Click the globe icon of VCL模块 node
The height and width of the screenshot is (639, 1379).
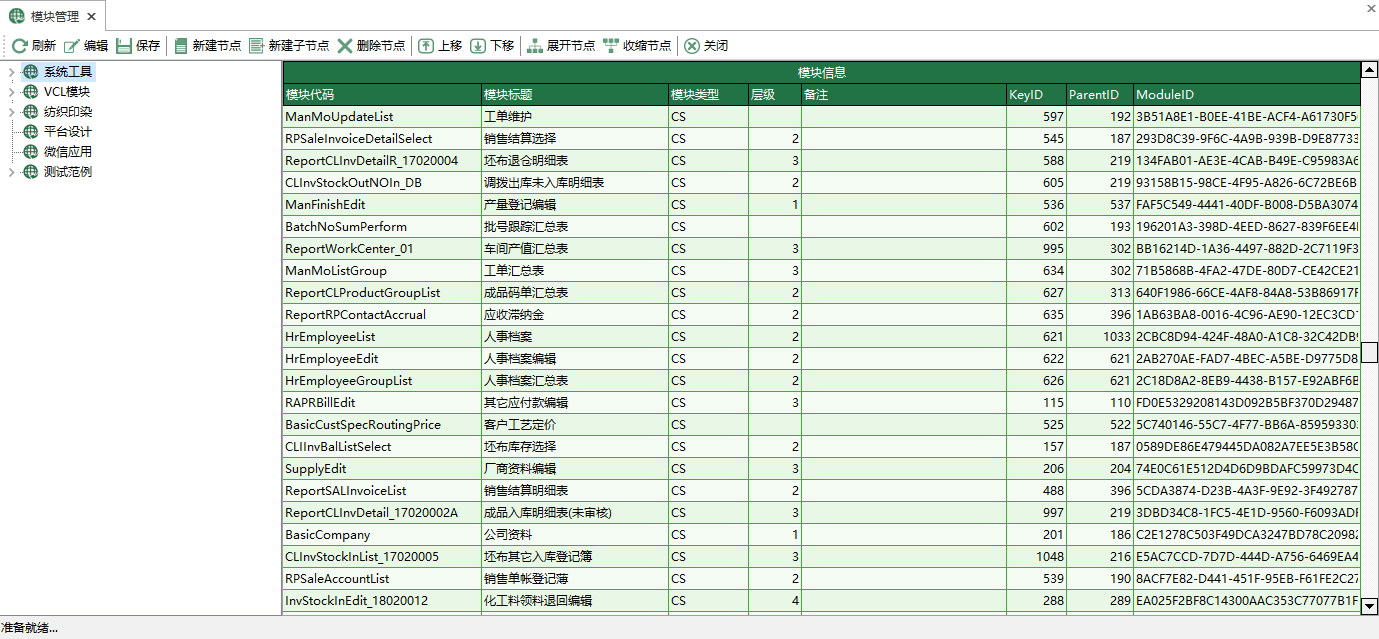tap(30, 92)
